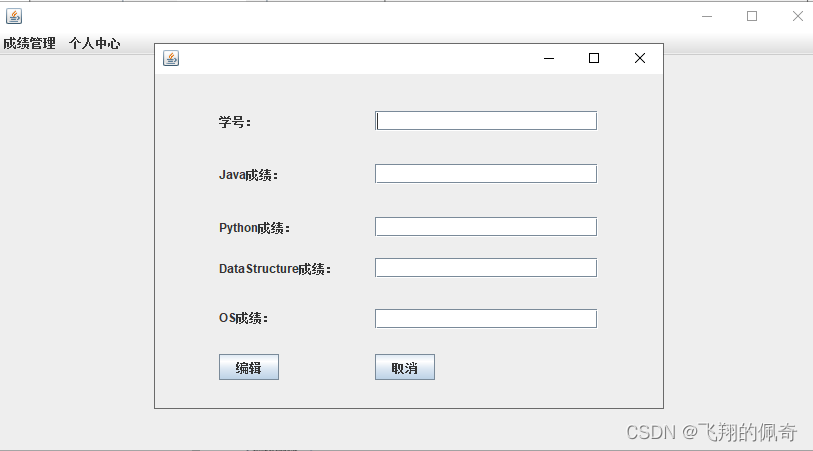Minimize the main window behind the dialog
Image resolution: width=813 pixels, height=451 pixels.
click(x=707, y=16)
